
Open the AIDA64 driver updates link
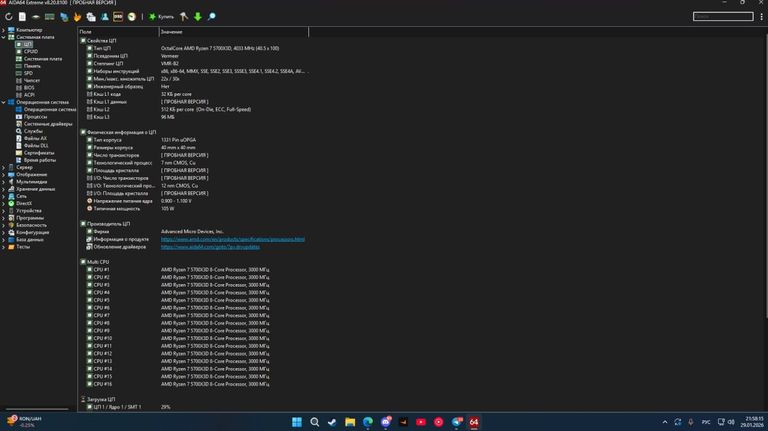(x=210, y=247)
